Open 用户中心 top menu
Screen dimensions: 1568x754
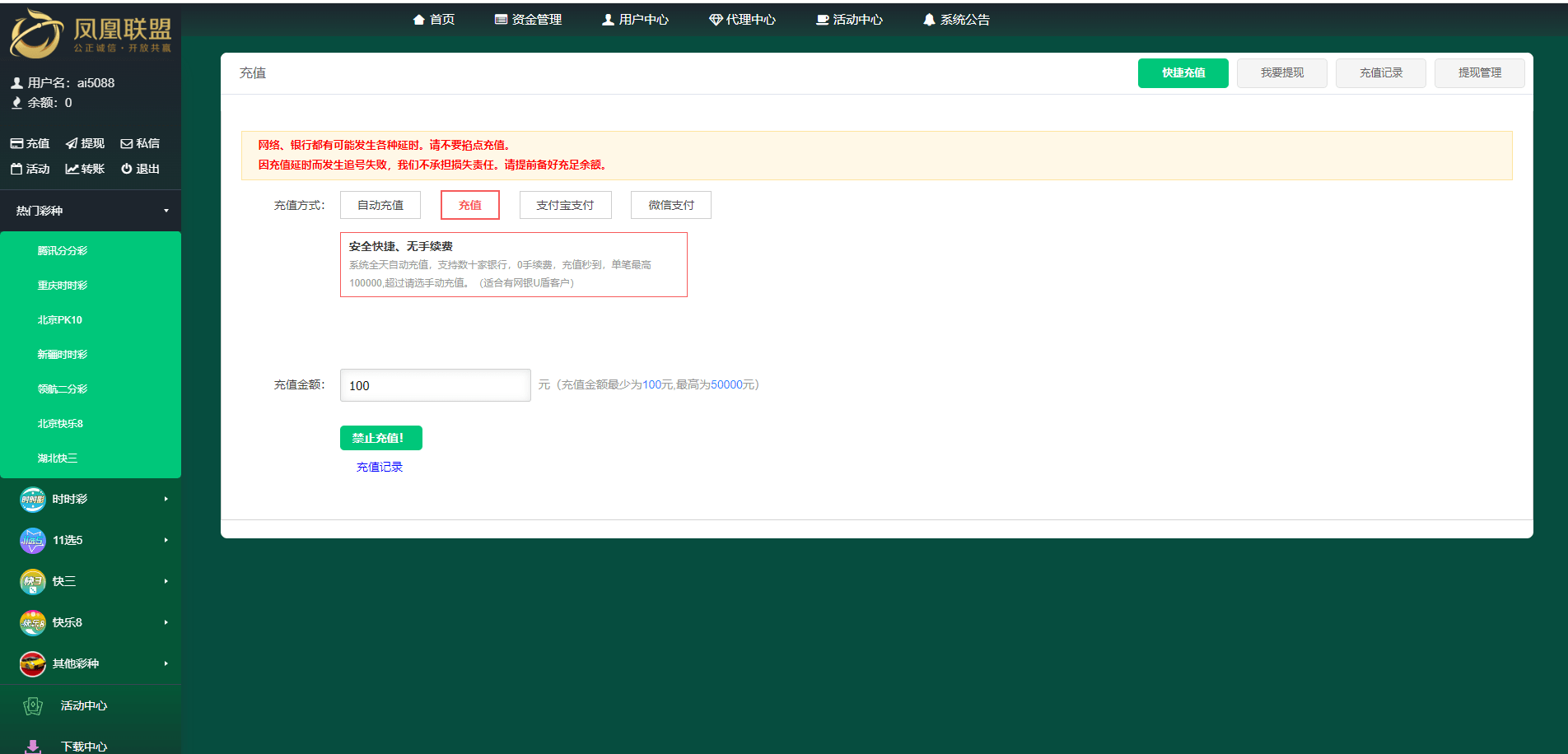tap(636, 20)
